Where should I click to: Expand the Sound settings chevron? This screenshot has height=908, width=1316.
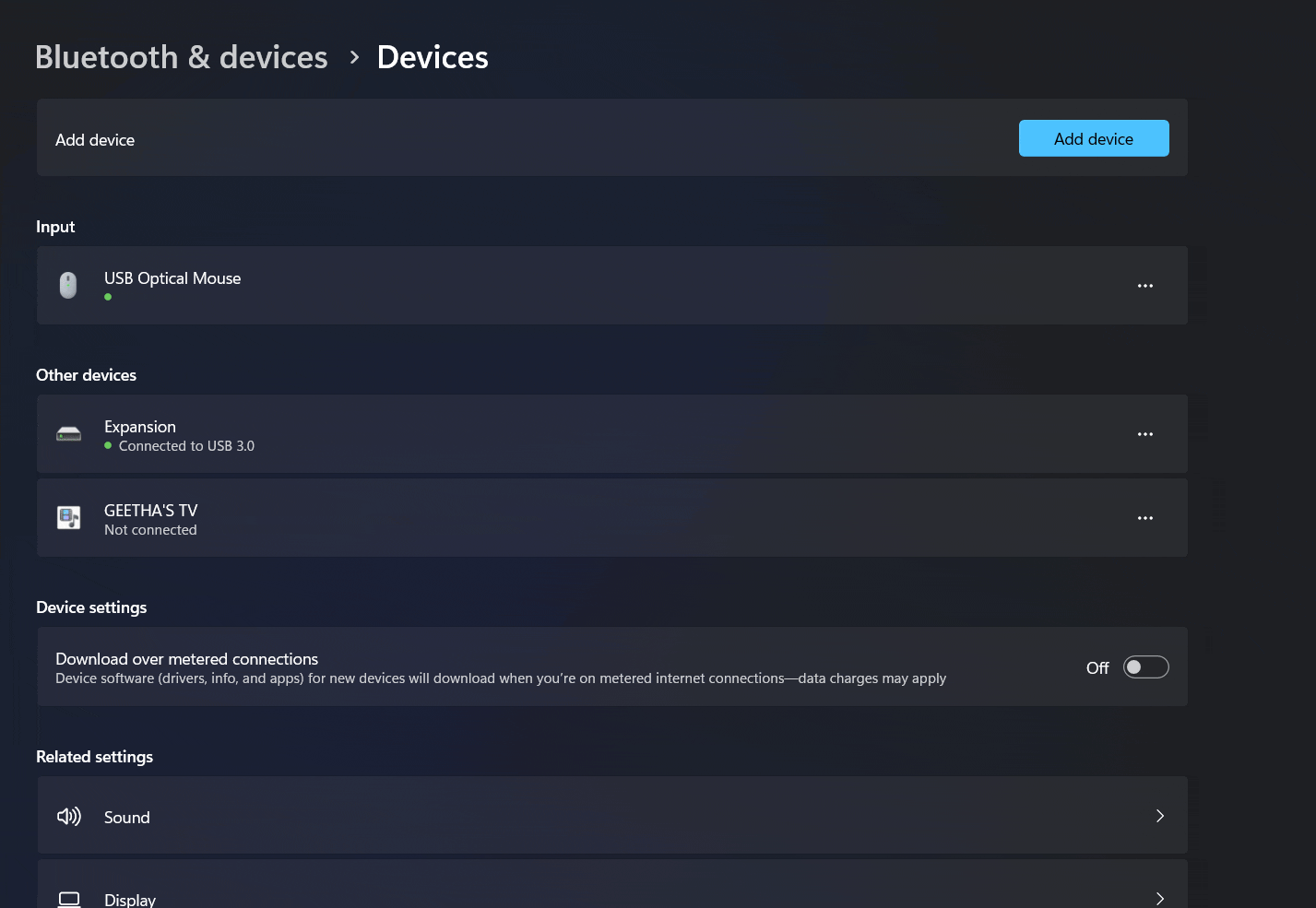(1160, 816)
